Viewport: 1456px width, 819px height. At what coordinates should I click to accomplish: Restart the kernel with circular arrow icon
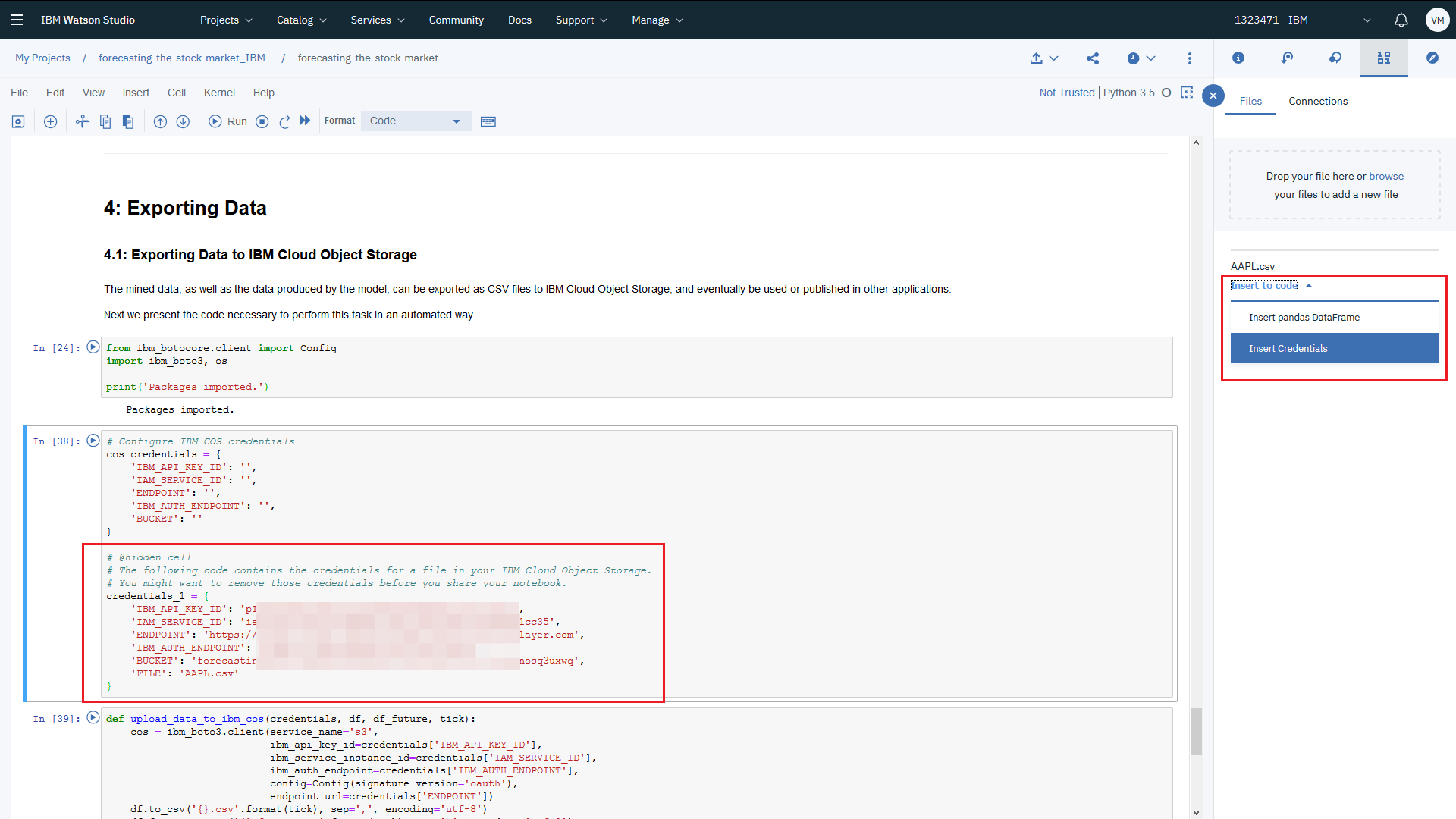(x=284, y=121)
